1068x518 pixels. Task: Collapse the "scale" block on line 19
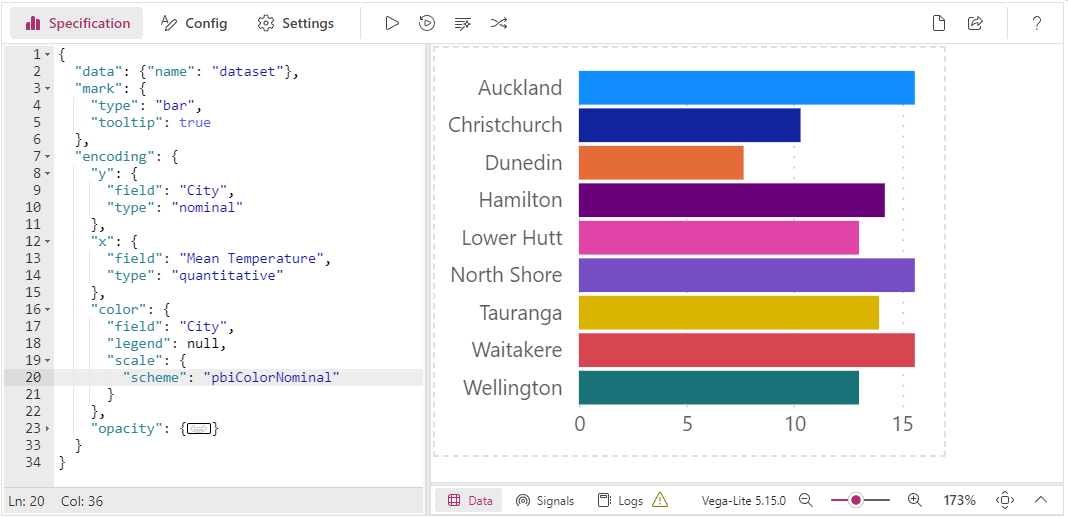point(47,361)
